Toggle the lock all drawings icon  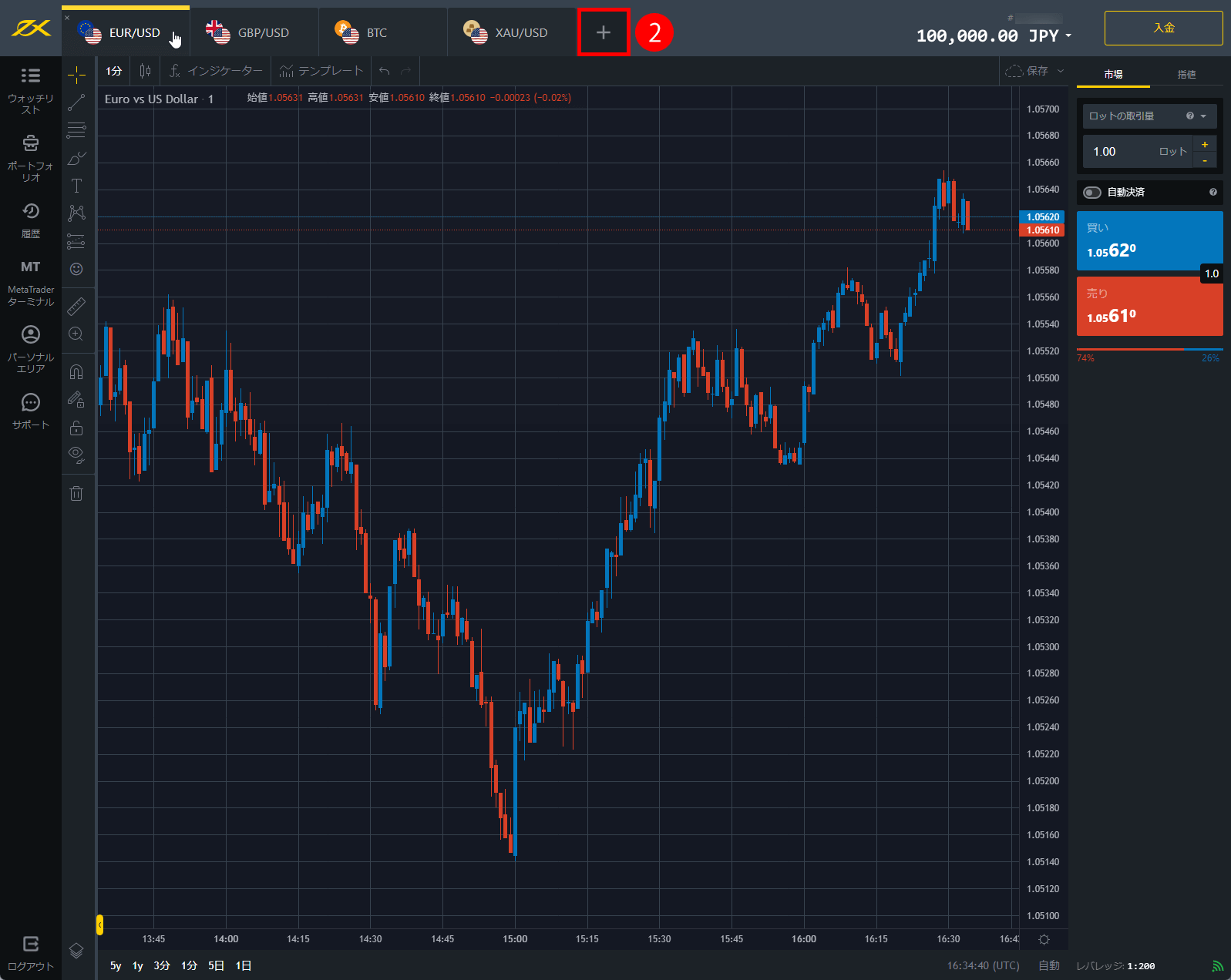(76, 428)
